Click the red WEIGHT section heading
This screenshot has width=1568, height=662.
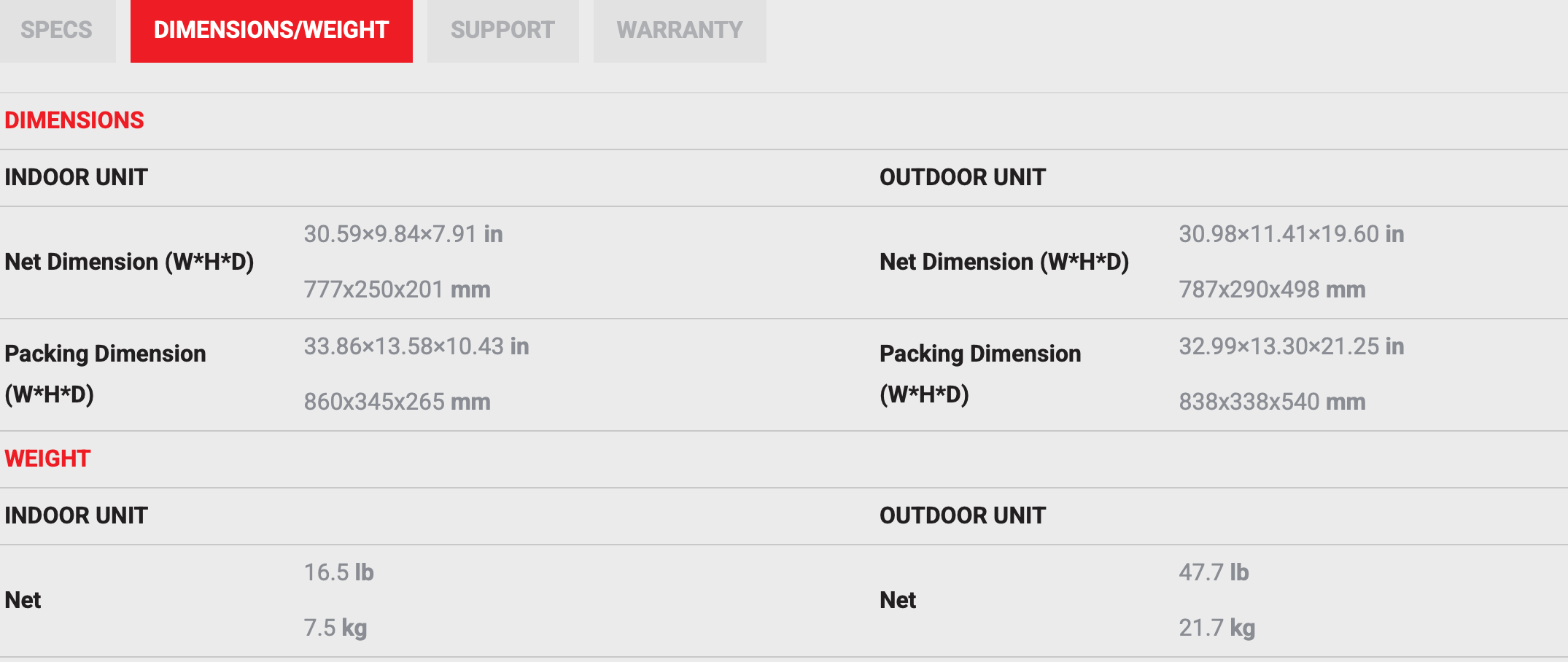[x=47, y=459]
